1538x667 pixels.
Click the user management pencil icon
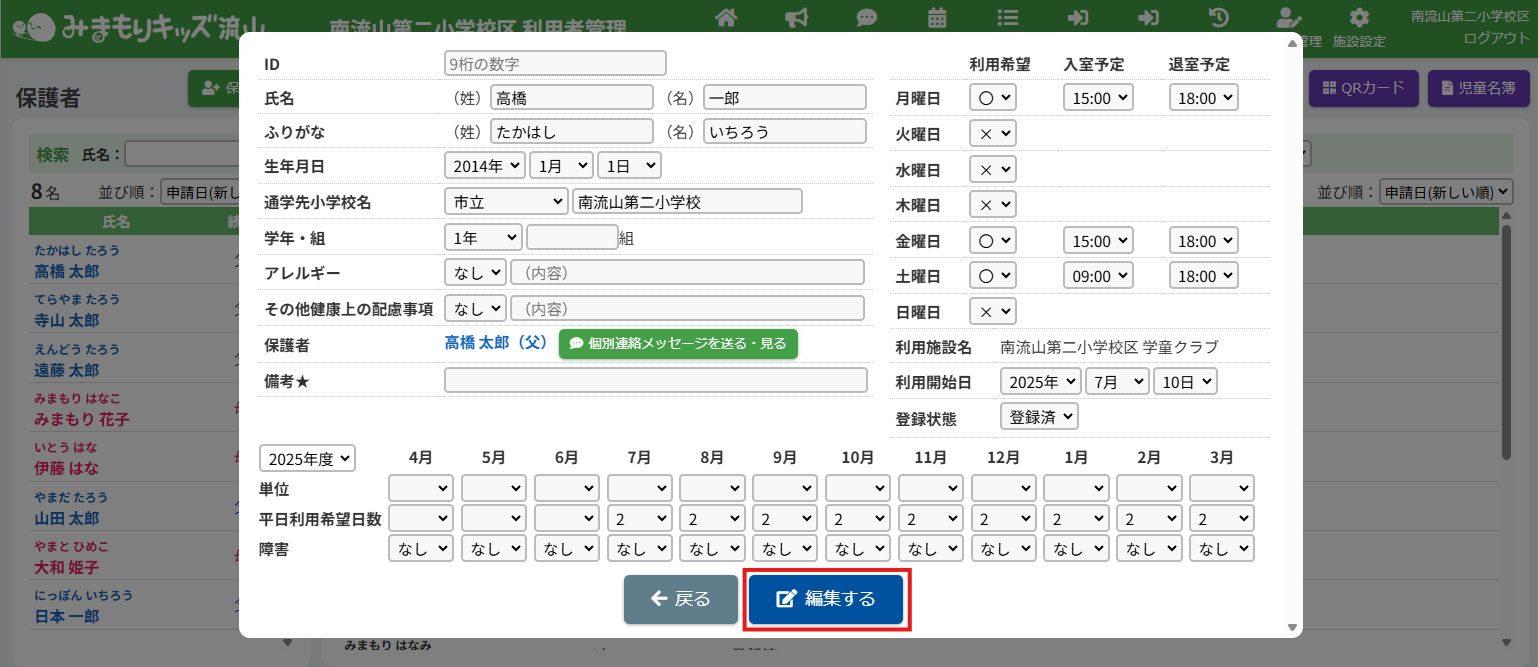[x=1289, y=18]
